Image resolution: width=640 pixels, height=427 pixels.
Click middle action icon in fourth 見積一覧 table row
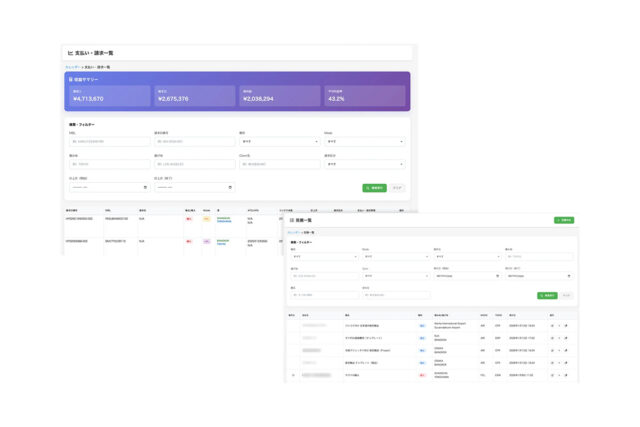click(559, 363)
